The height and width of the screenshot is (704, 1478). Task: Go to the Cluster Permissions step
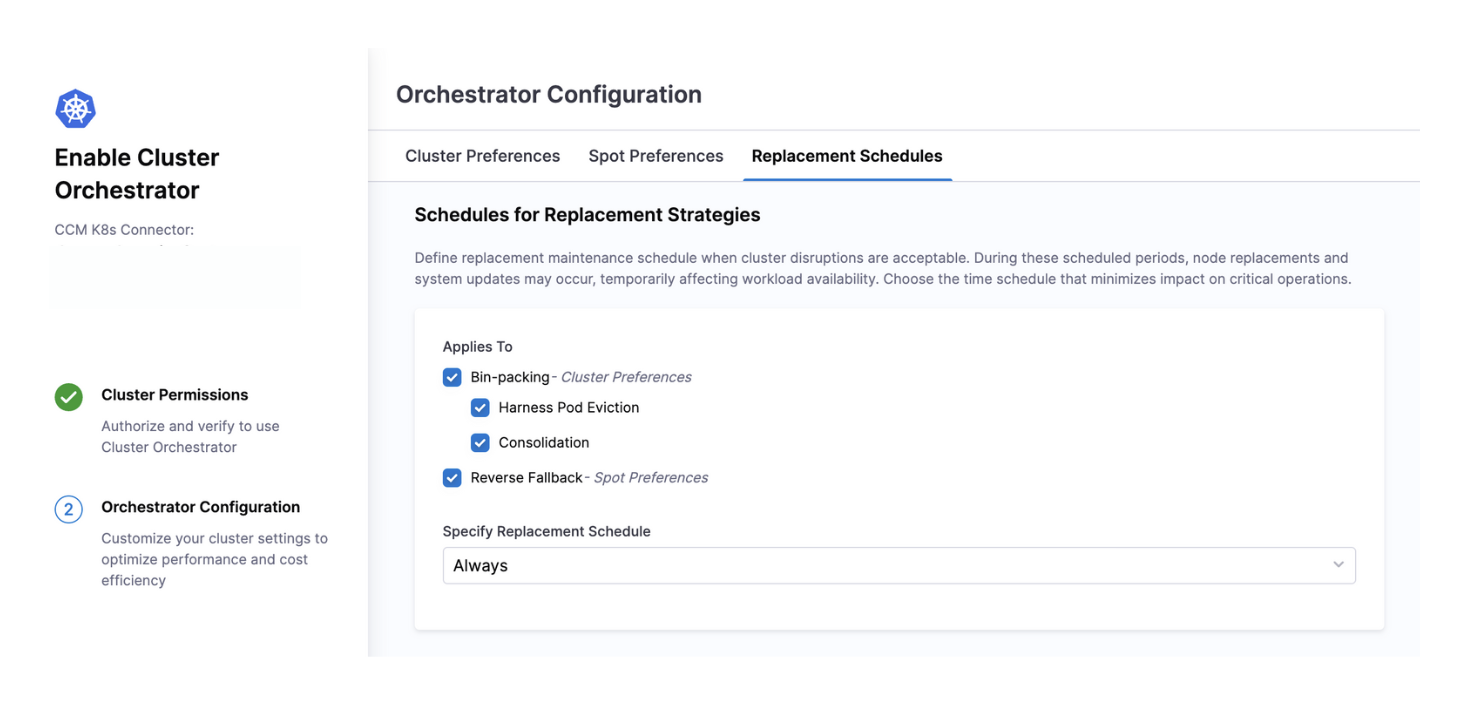174,395
